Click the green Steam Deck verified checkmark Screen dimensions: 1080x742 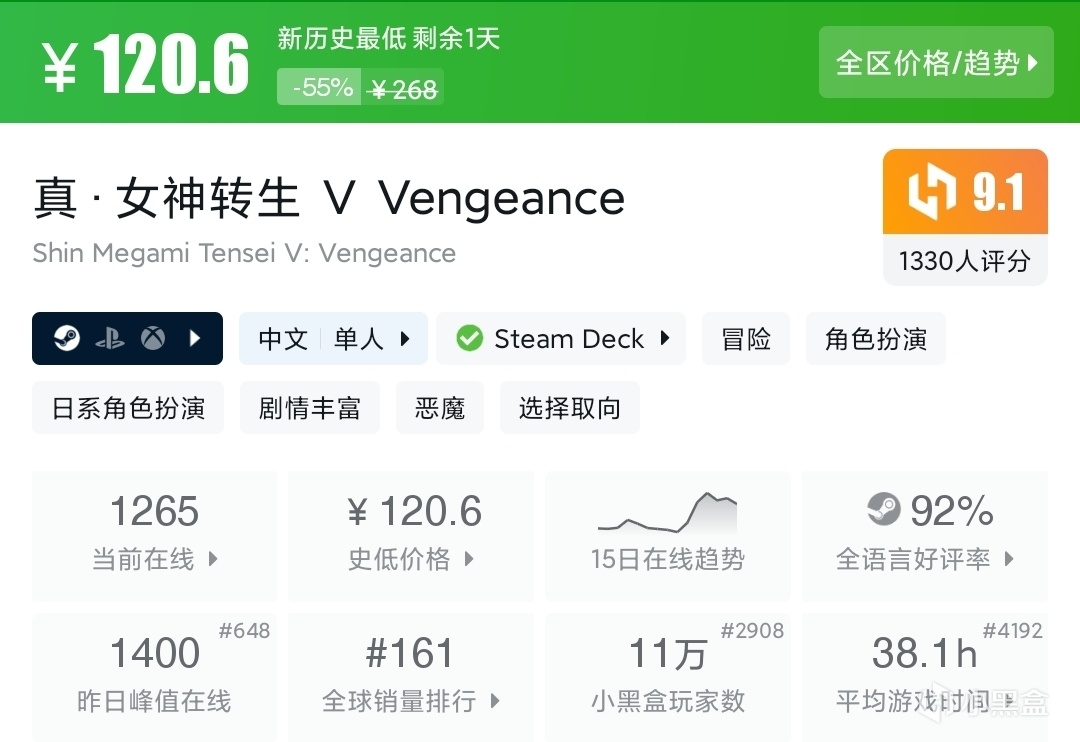click(469, 339)
